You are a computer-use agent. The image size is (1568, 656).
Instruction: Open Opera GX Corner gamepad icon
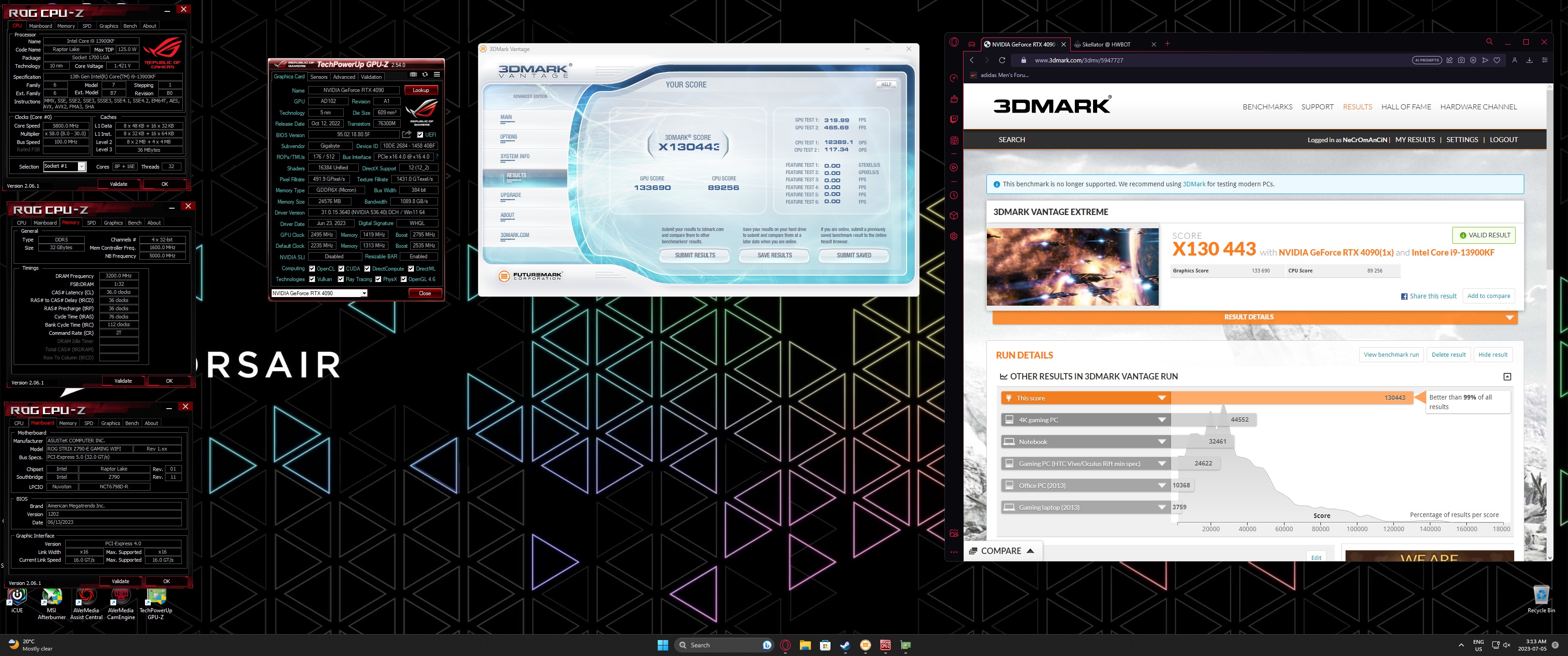click(971, 44)
